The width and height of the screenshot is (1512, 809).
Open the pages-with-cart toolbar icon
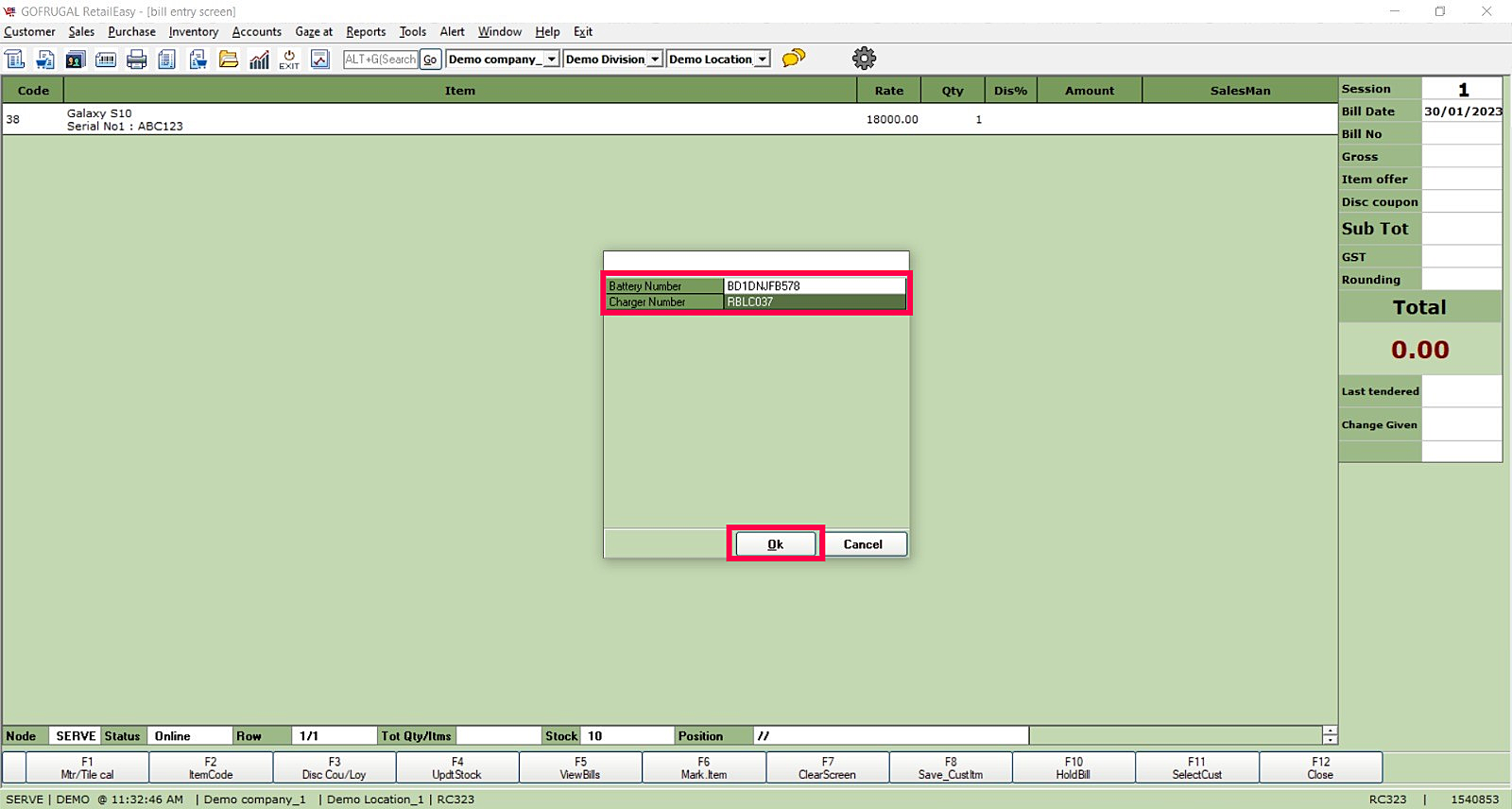click(198, 60)
